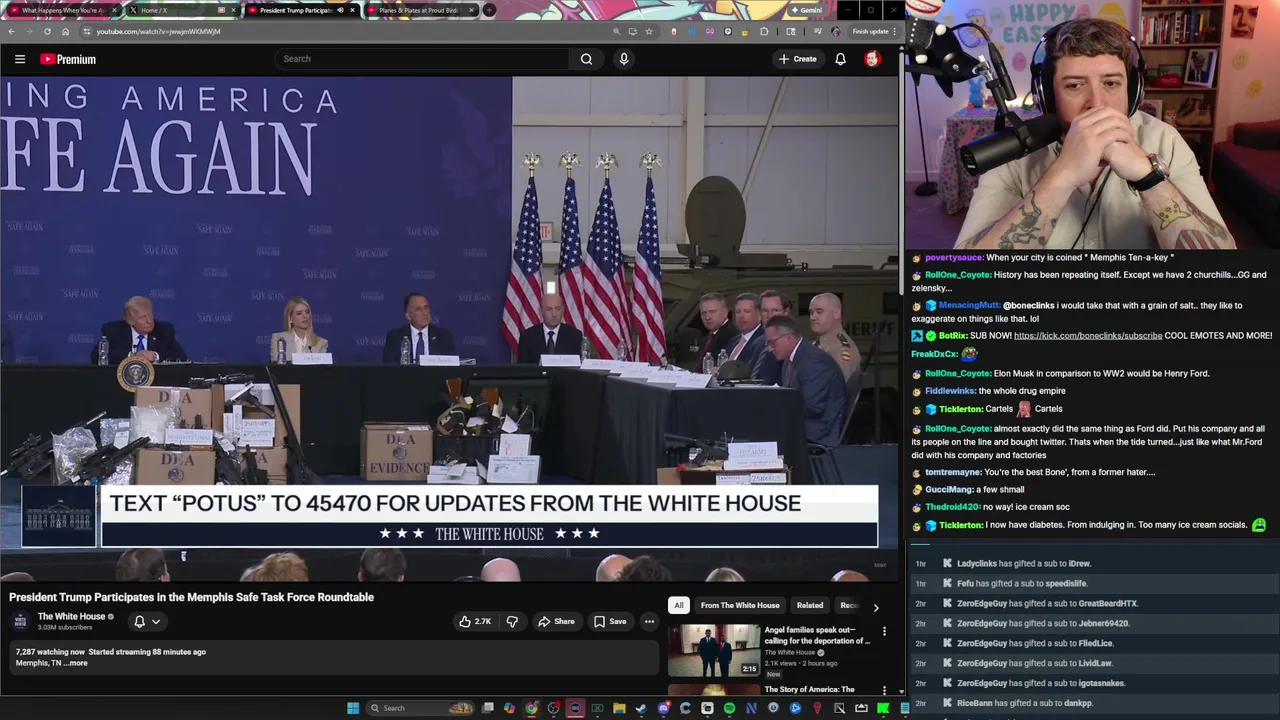Open Discord from the taskbar

point(664,708)
